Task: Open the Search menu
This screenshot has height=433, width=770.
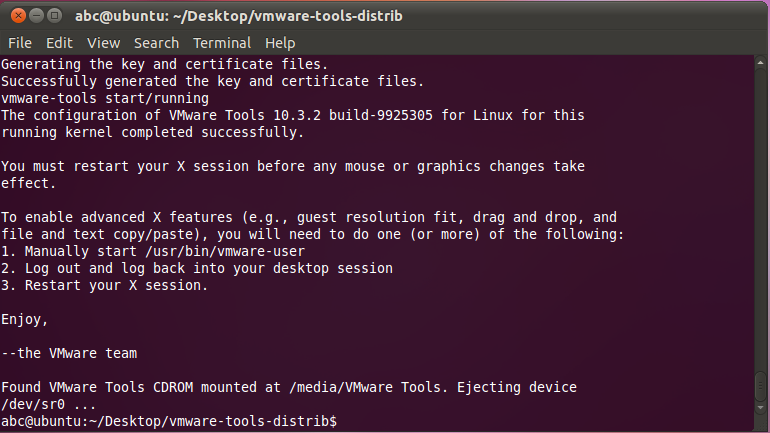Action: tap(156, 43)
